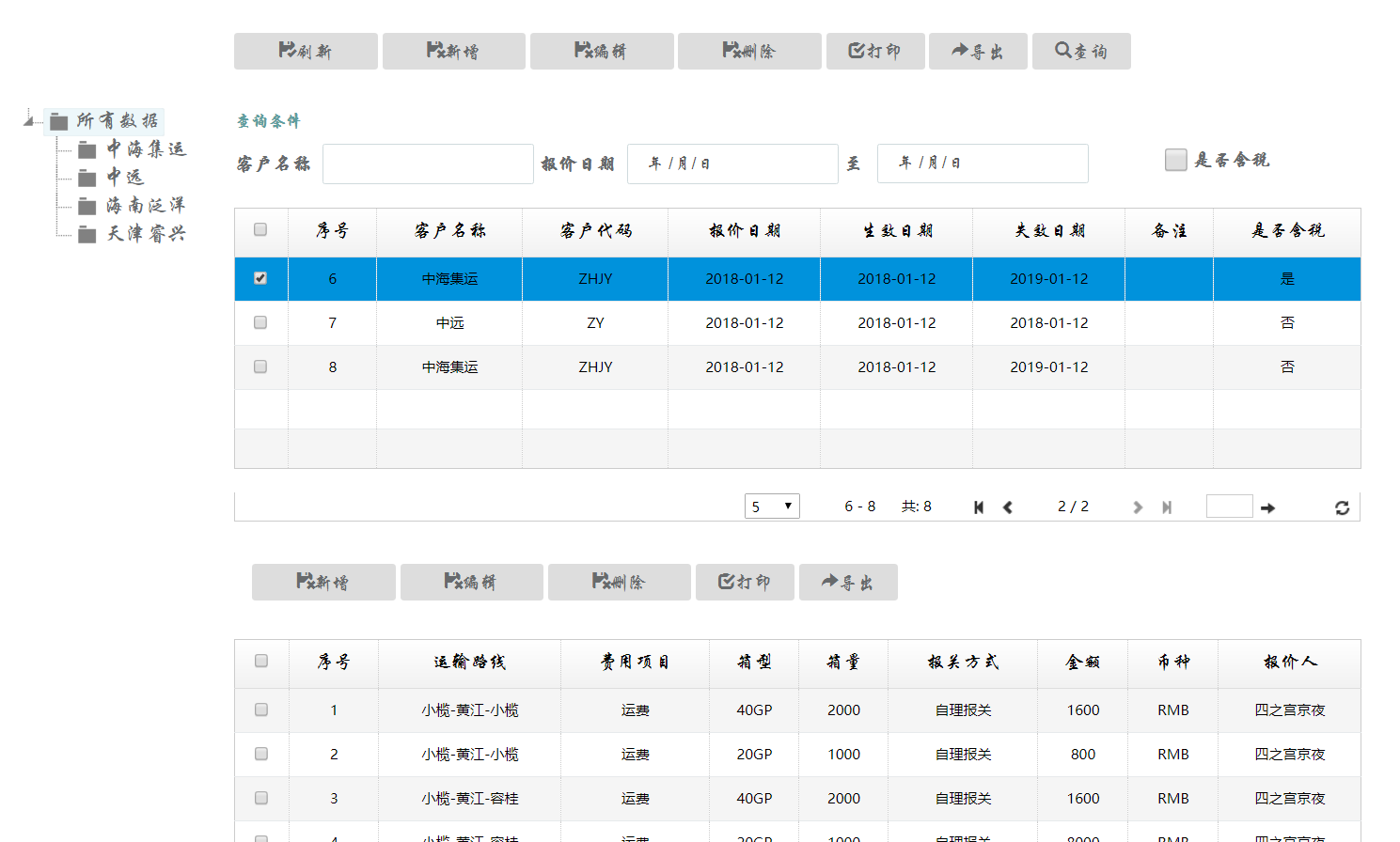Open the 报价日期 start date field
Viewport: 1400px width, 842px height.
(732, 164)
